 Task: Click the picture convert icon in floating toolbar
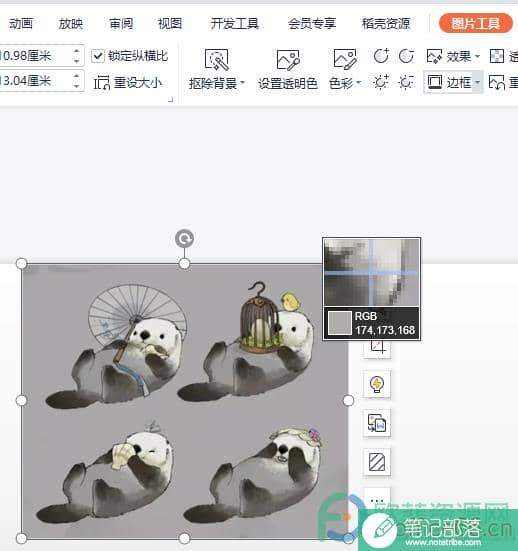(x=377, y=423)
